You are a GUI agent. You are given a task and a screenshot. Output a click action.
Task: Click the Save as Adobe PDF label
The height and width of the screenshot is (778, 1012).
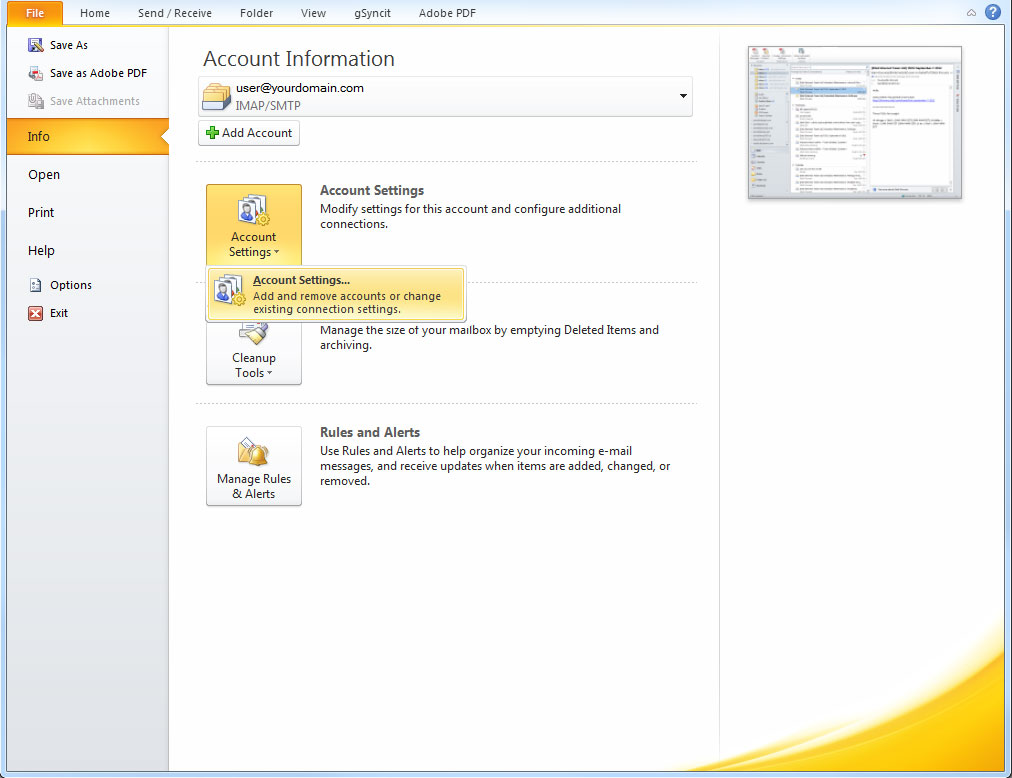click(99, 73)
